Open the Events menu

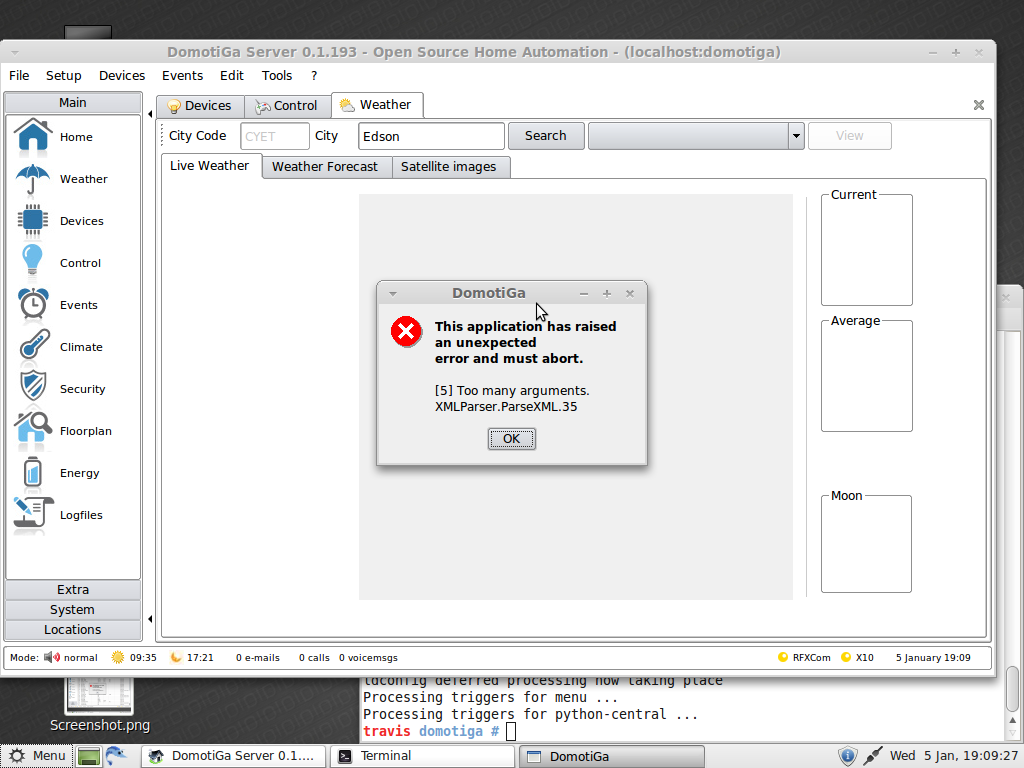pyautogui.click(x=182, y=76)
